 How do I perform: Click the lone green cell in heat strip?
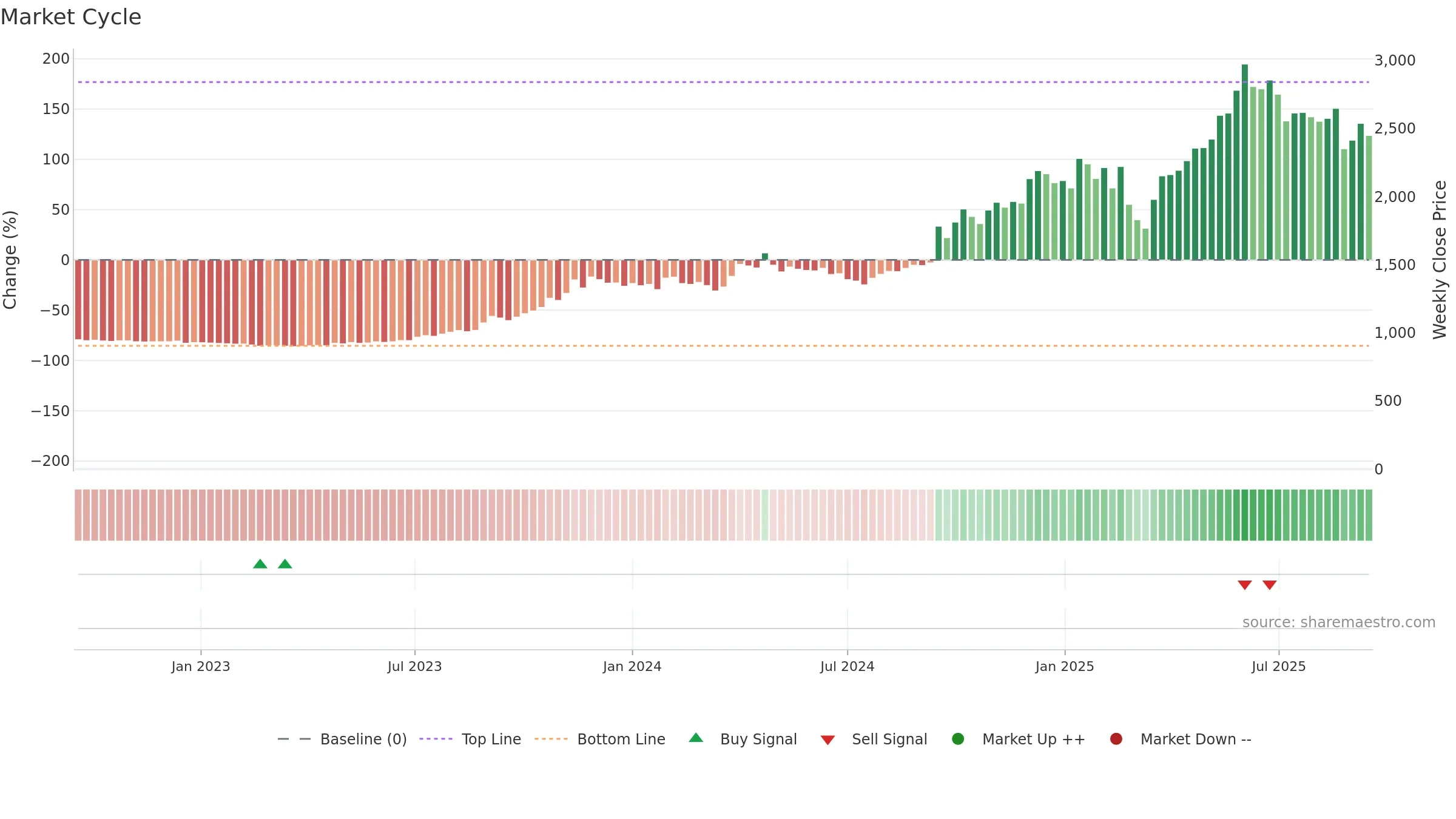(x=765, y=515)
